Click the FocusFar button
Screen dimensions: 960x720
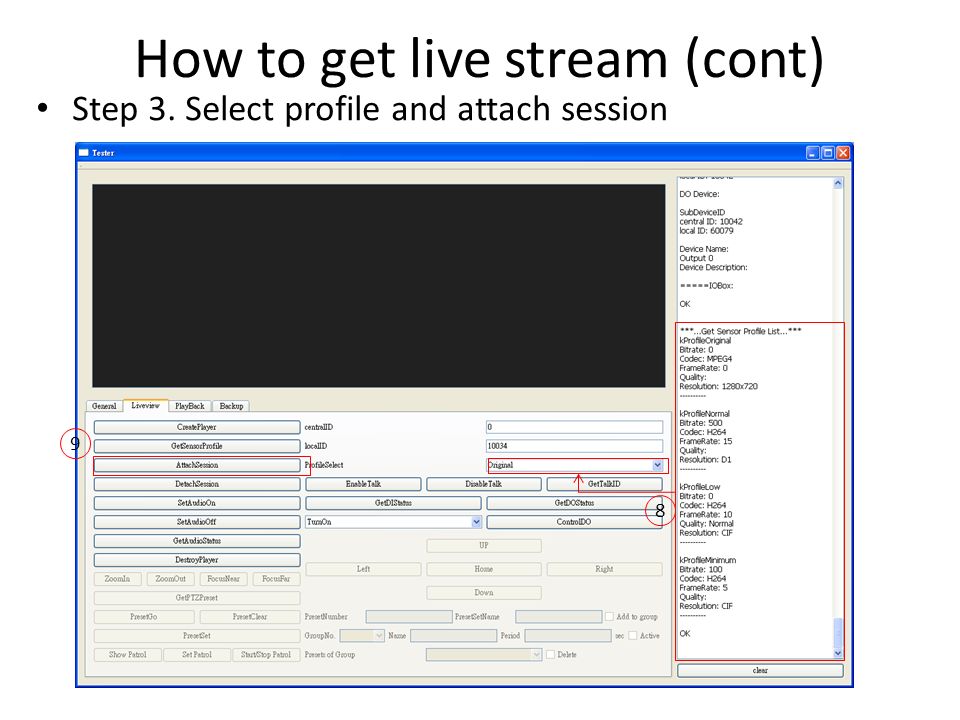(276, 579)
